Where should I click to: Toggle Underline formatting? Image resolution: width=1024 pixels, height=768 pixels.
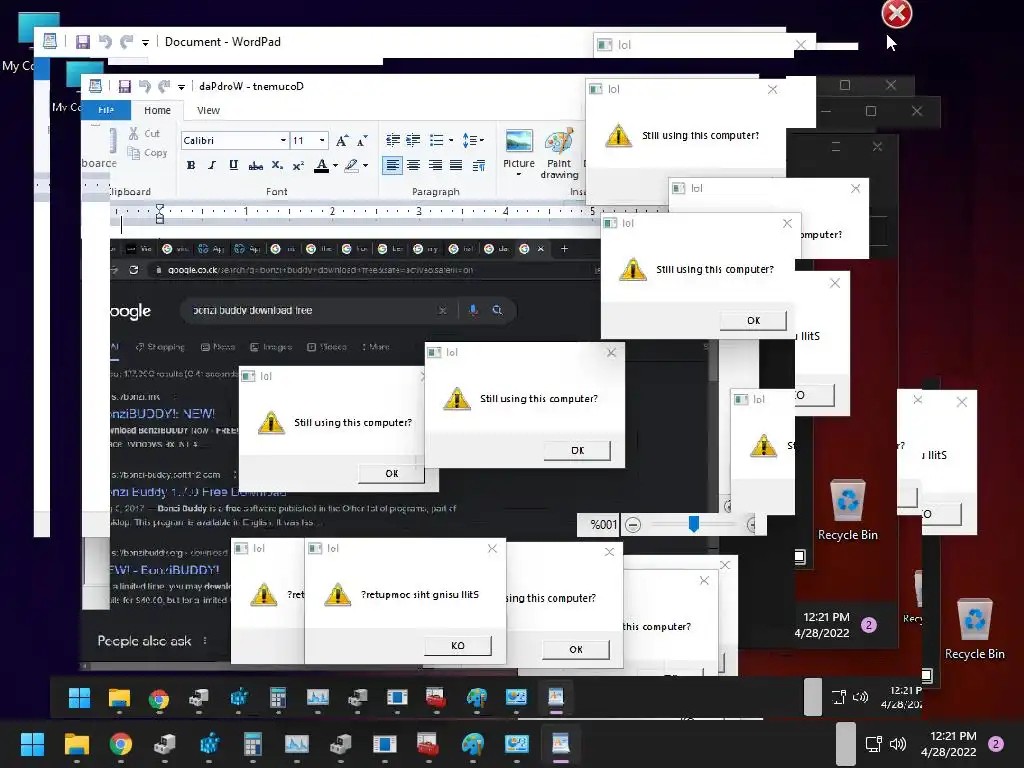pyautogui.click(x=233, y=165)
